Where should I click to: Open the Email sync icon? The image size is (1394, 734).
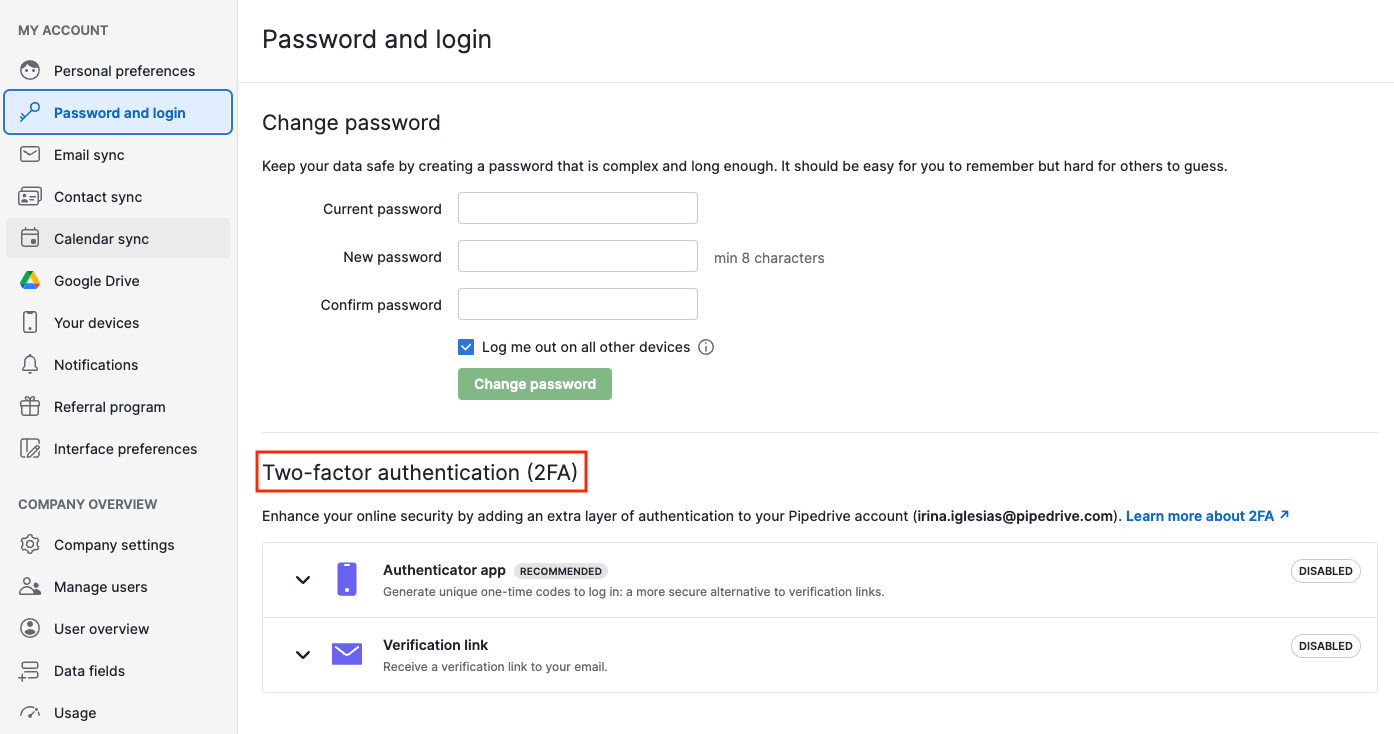29,154
